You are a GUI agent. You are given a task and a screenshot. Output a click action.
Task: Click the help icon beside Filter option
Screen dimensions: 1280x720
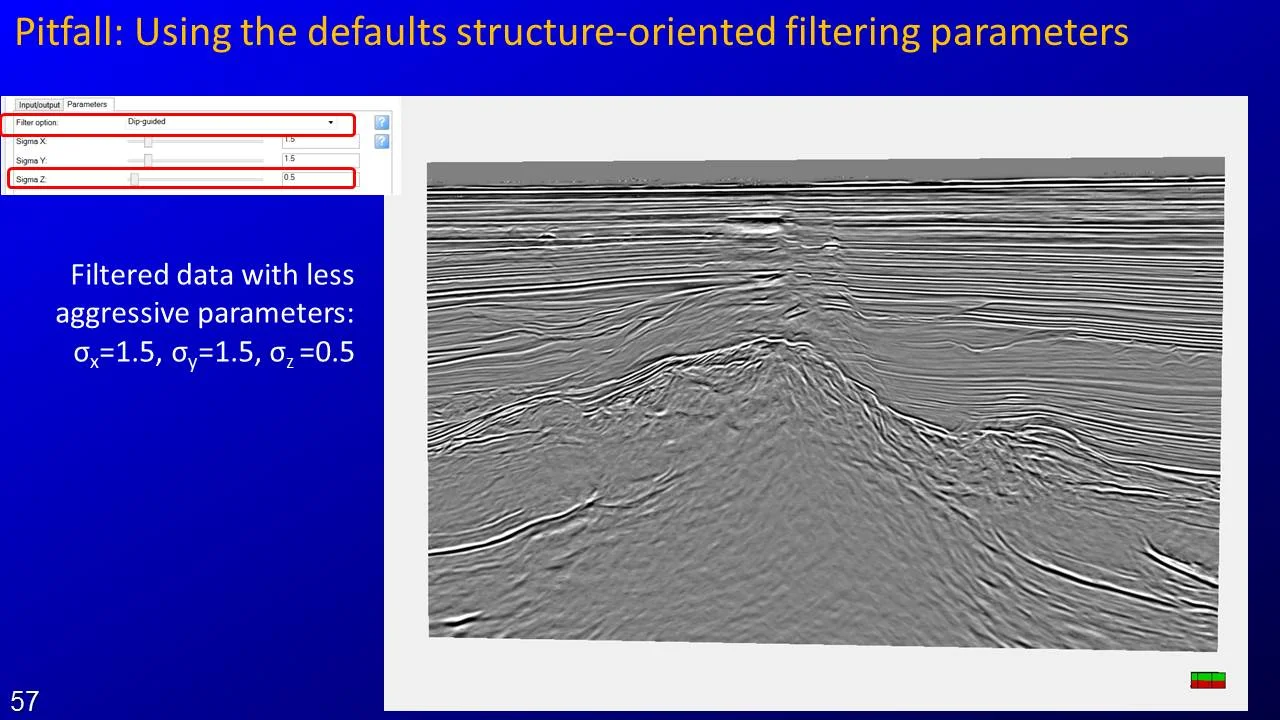pos(381,123)
